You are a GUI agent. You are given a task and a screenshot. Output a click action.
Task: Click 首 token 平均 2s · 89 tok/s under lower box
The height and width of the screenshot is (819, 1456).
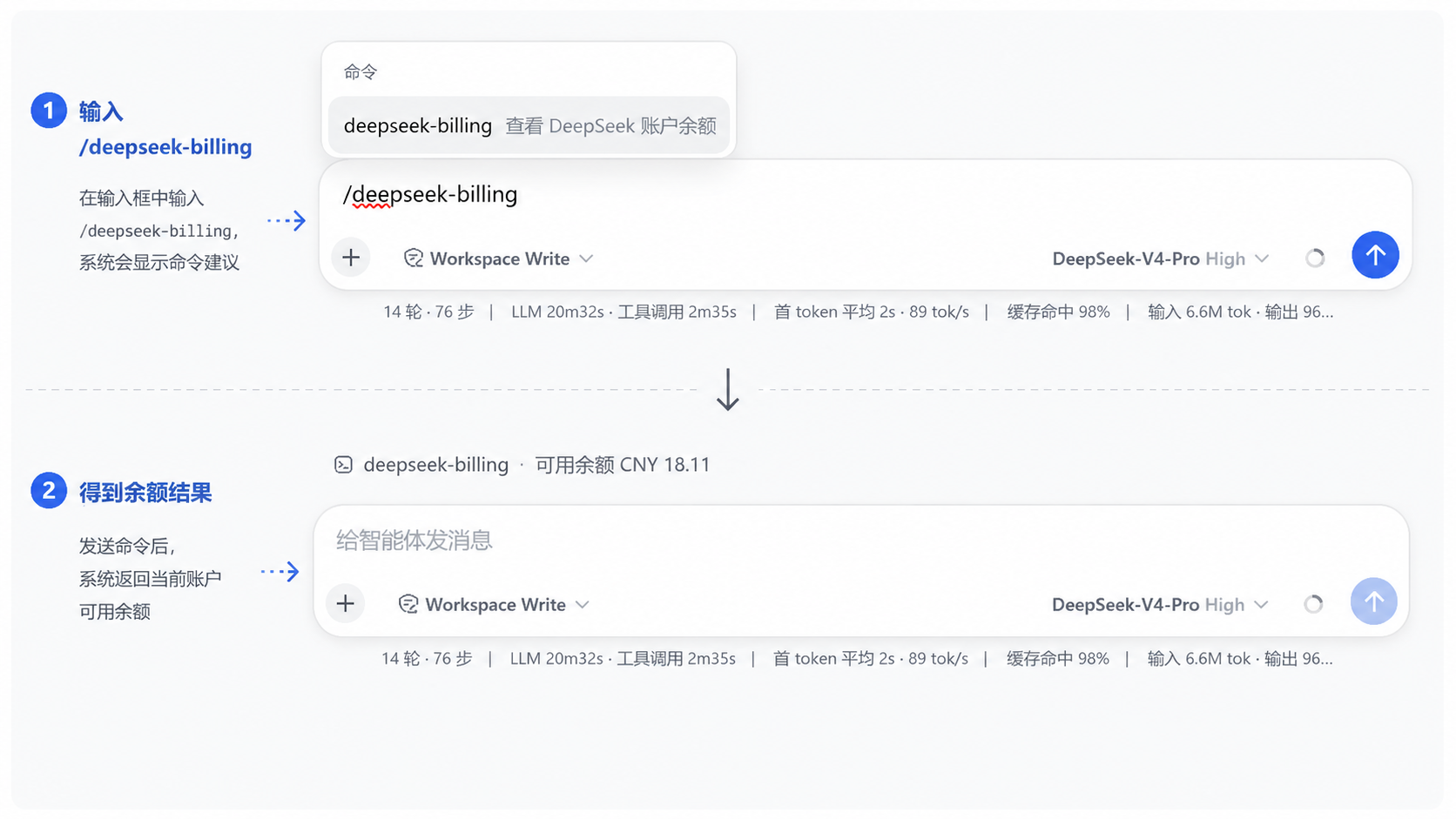coord(871,659)
